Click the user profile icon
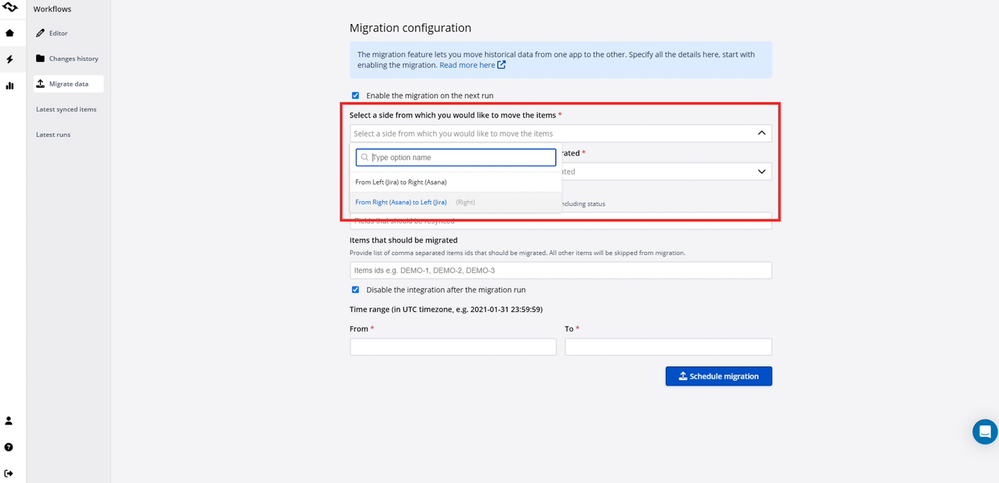The image size is (999, 483). coord(10,421)
